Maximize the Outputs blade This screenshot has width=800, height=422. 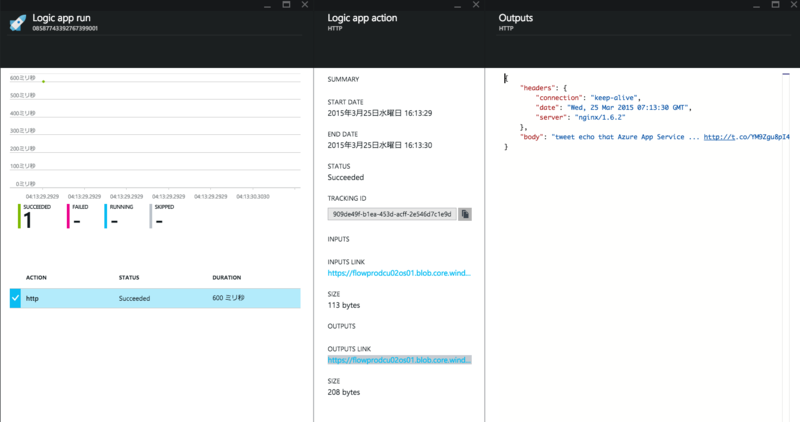[776, 5]
